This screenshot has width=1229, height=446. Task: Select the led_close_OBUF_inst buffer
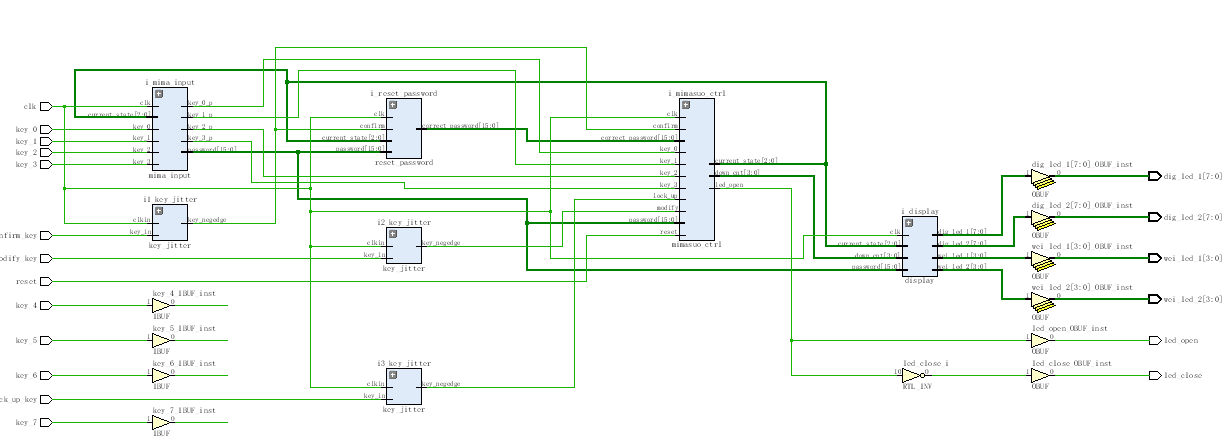click(x=1041, y=376)
